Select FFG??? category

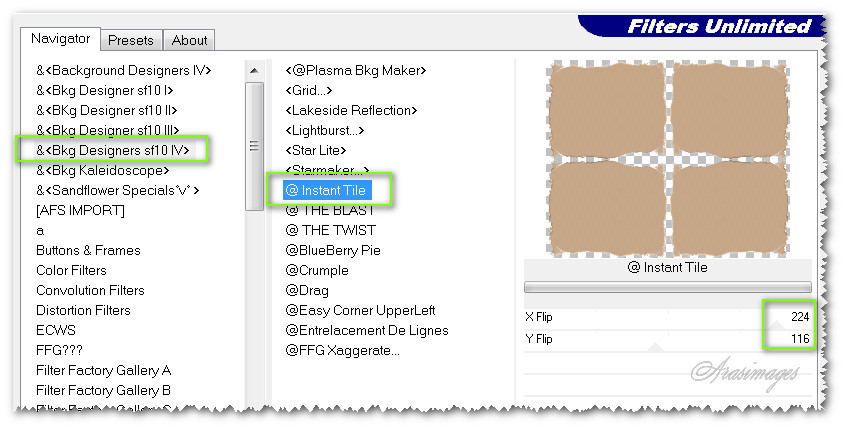[x=59, y=350]
